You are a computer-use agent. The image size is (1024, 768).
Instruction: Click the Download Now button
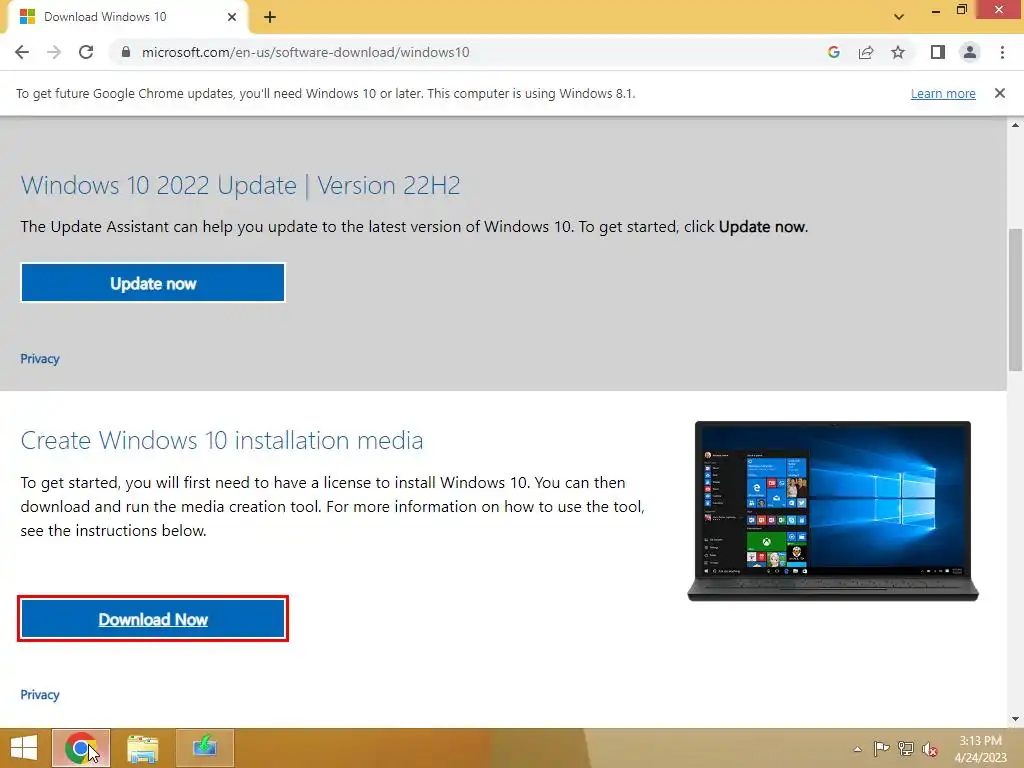pyautogui.click(x=153, y=618)
